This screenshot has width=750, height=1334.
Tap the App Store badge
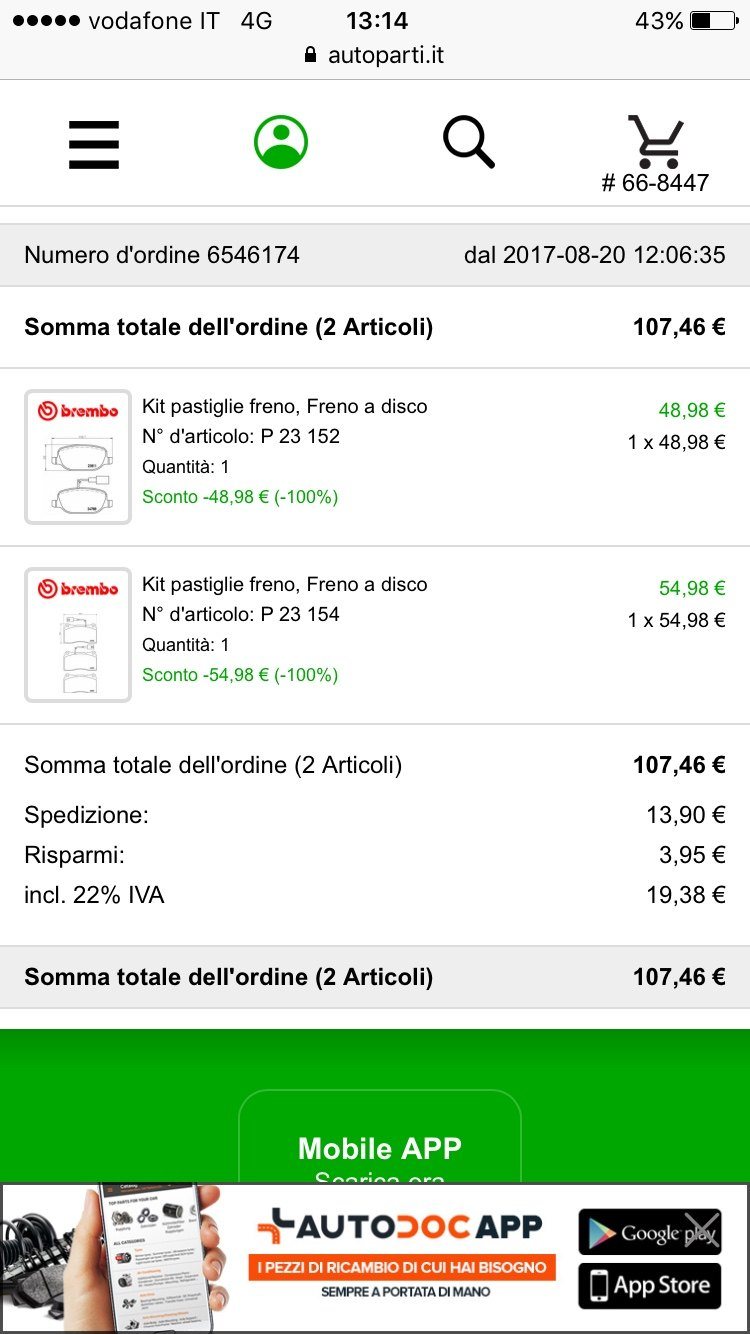pos(649,1285)
